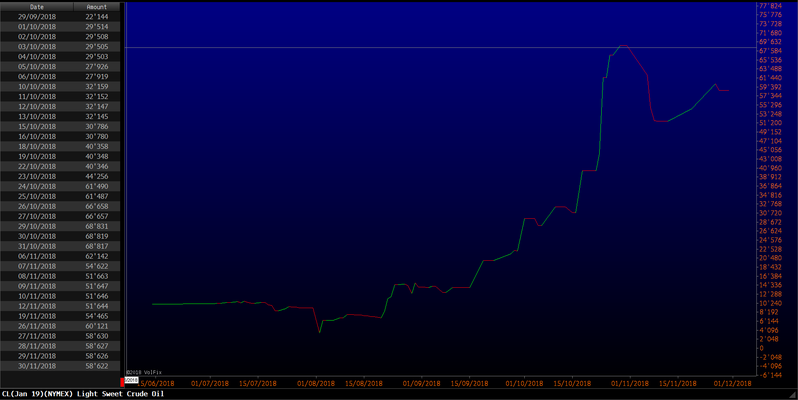Screen dimensions: 798x400
Task: Select the 27/10/2018 date row
Action: coord(60,216)
